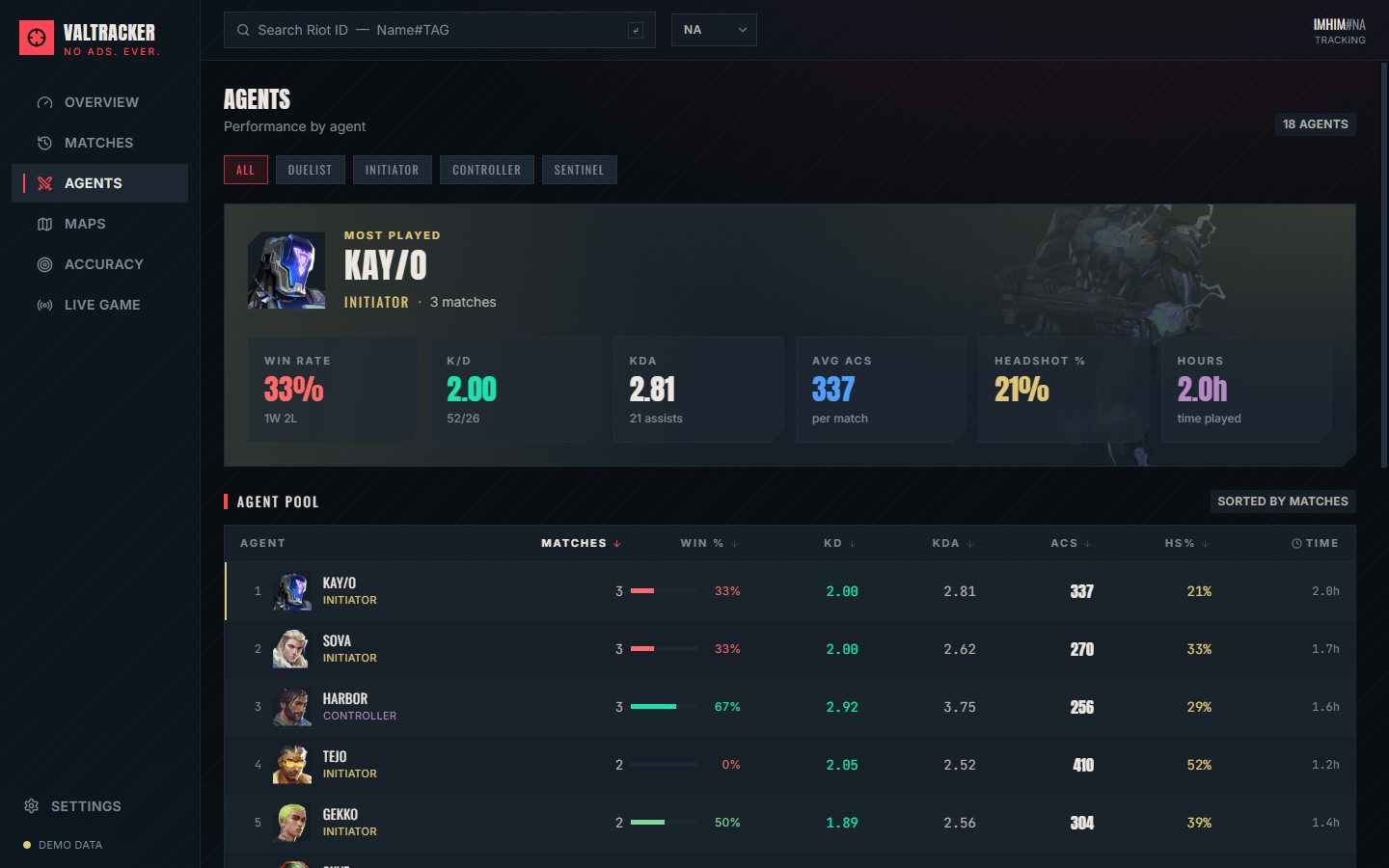
Task: Click the search magnifier icon
Action: point(243,30)
